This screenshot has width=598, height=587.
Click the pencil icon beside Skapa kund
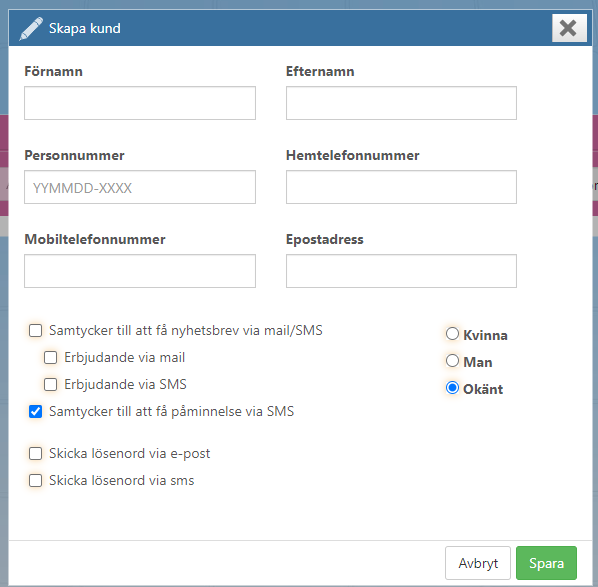(31, 29)
